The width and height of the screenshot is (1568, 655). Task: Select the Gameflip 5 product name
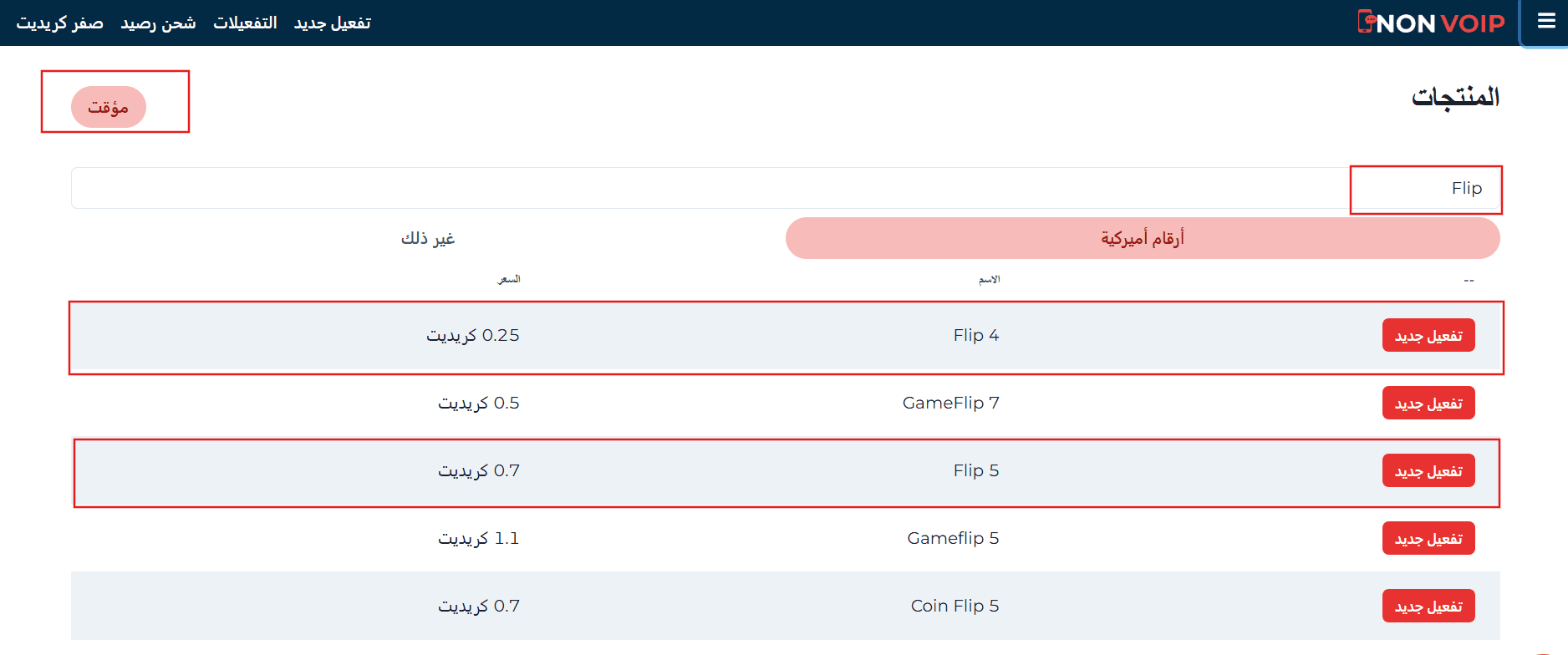pyautogui.click(x=954, y=538)
